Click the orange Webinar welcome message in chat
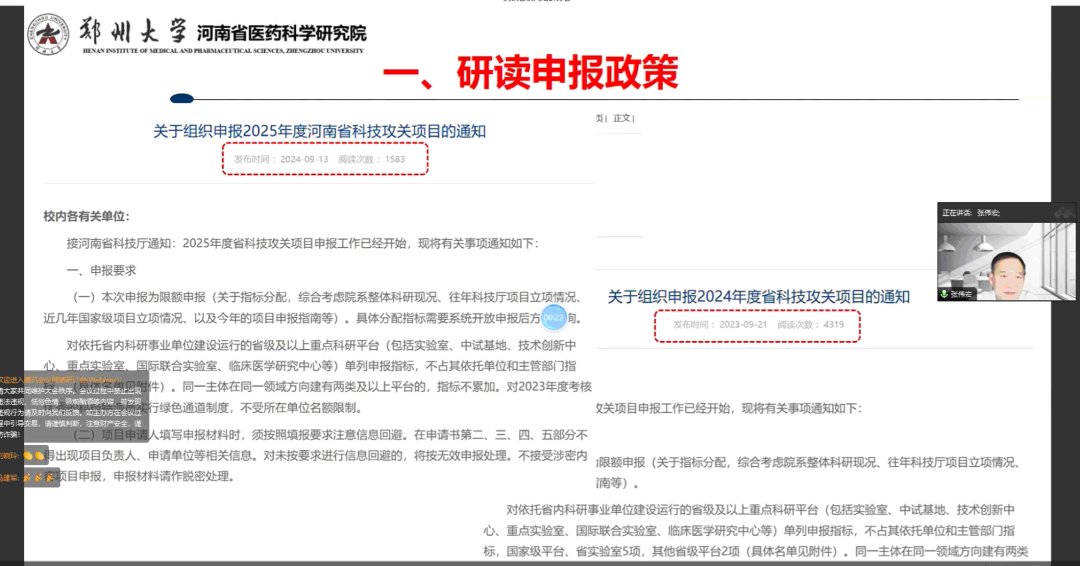 [x=60, y=380]
